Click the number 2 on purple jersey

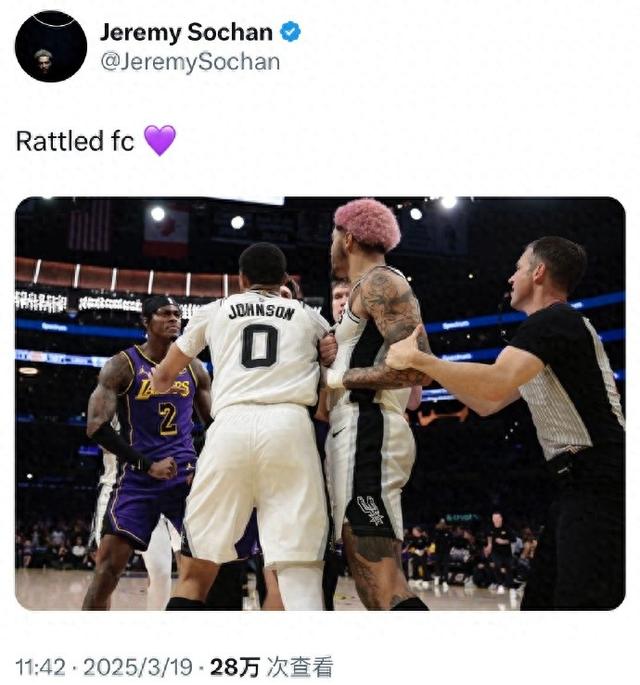click(x=169, y=418)
